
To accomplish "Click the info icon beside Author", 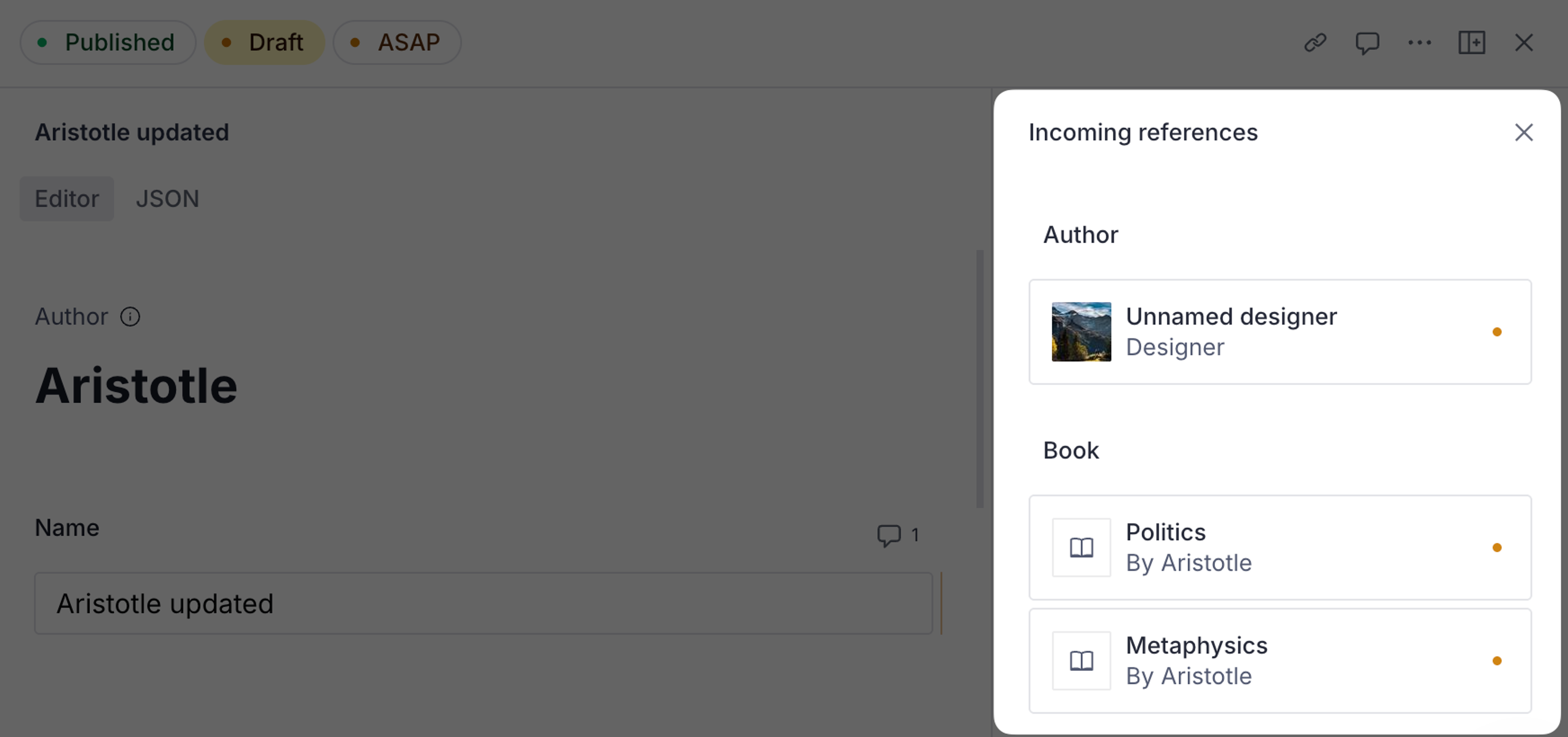I will (130, 316).
